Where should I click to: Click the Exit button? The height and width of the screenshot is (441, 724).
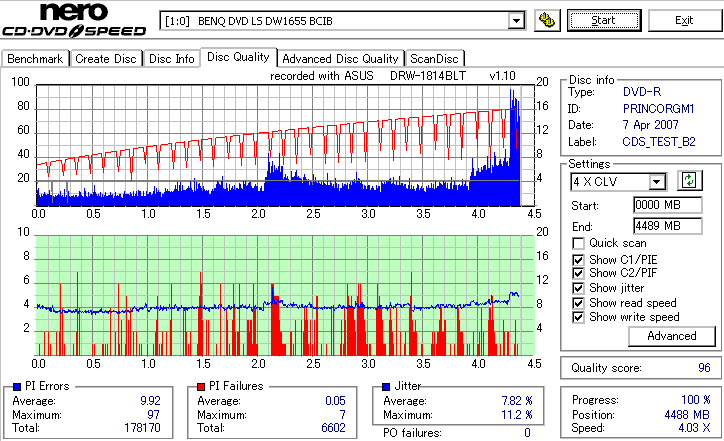coord(684,21)
